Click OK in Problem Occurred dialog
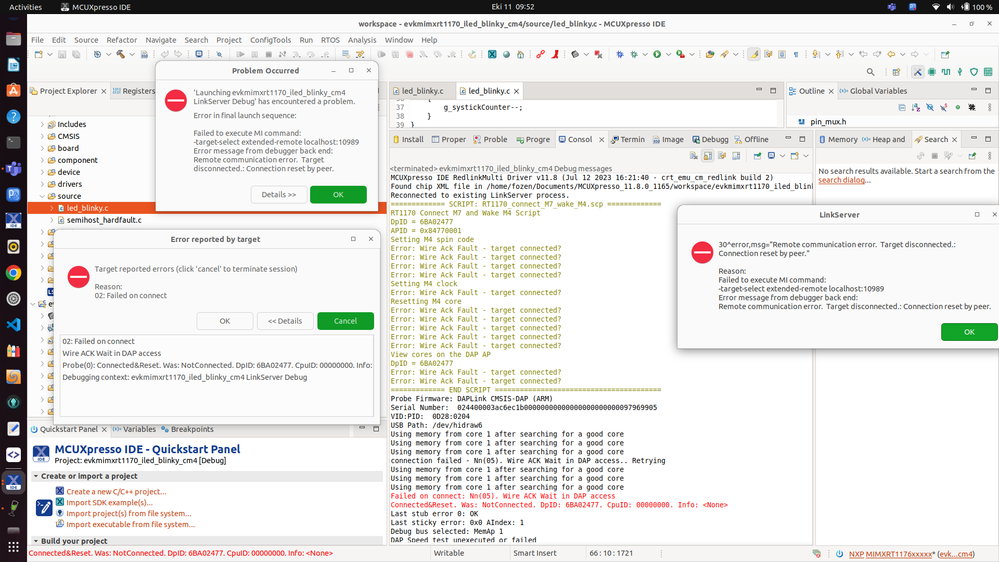The height and width of the screenshot is (562, 999). point(338,194)
